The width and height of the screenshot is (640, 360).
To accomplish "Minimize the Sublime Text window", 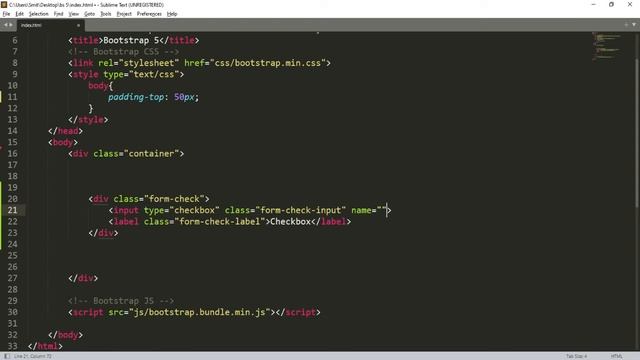I will click(593, 4).
